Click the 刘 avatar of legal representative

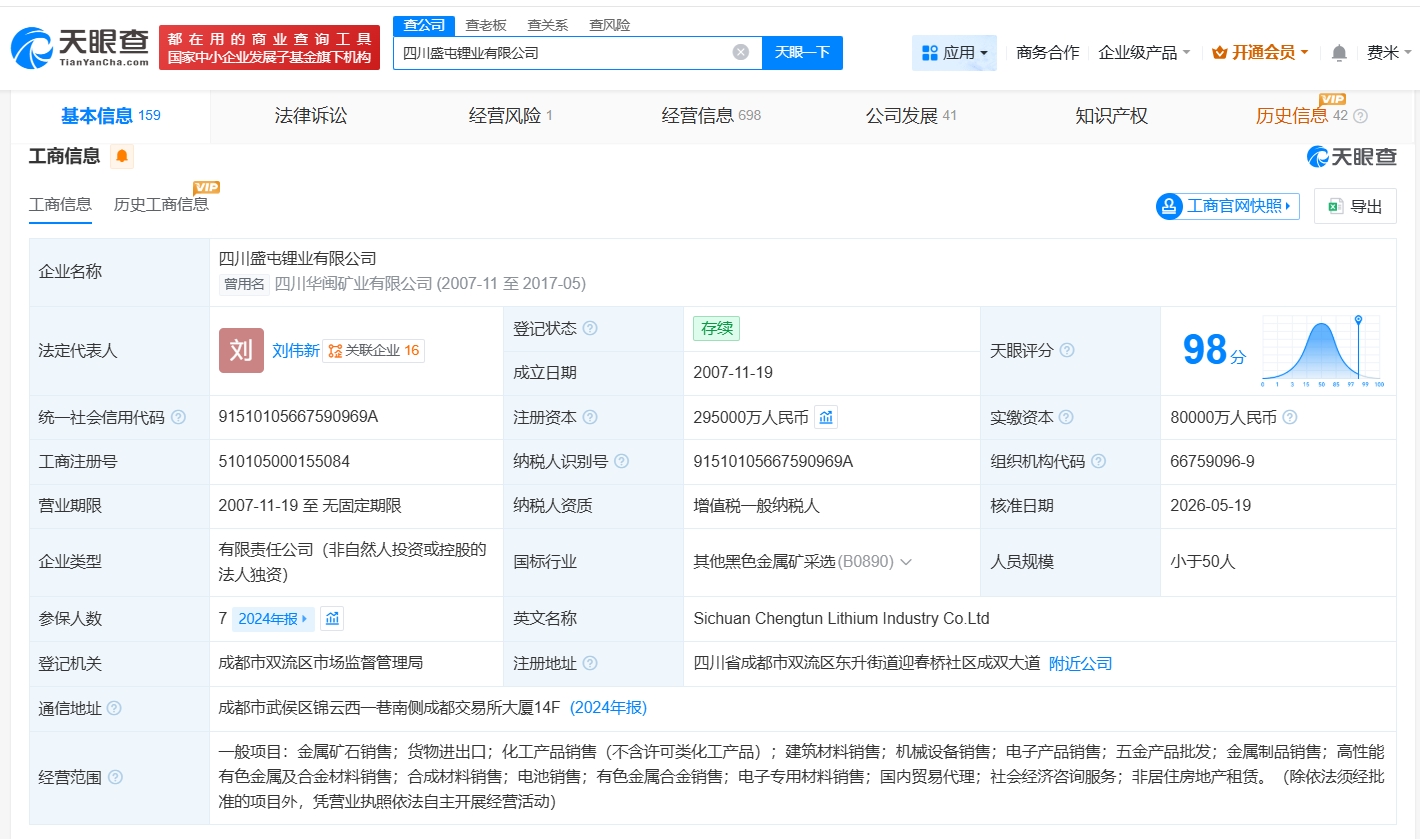(x=241, y=350)
